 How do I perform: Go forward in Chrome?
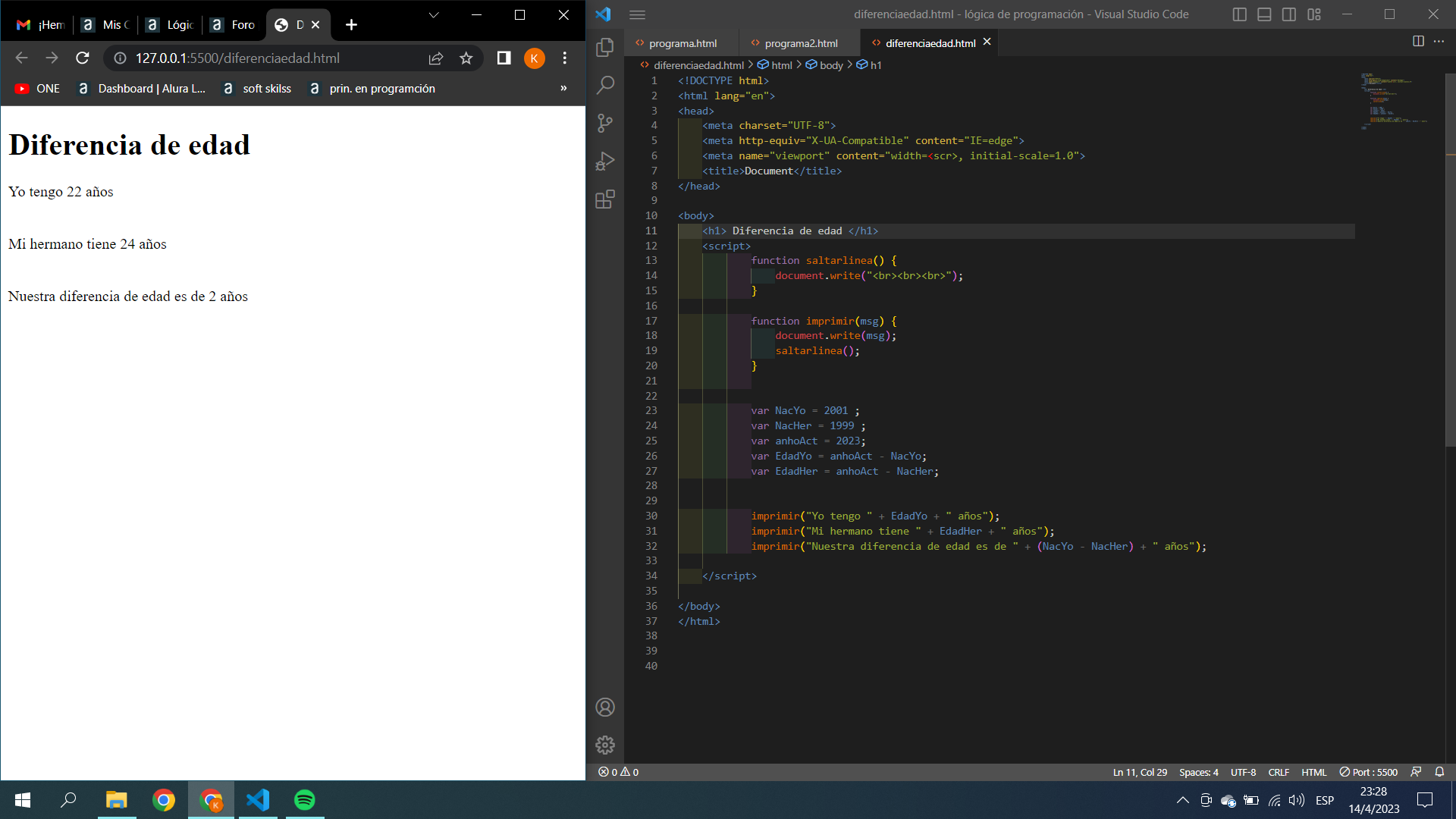coord(52,58)
